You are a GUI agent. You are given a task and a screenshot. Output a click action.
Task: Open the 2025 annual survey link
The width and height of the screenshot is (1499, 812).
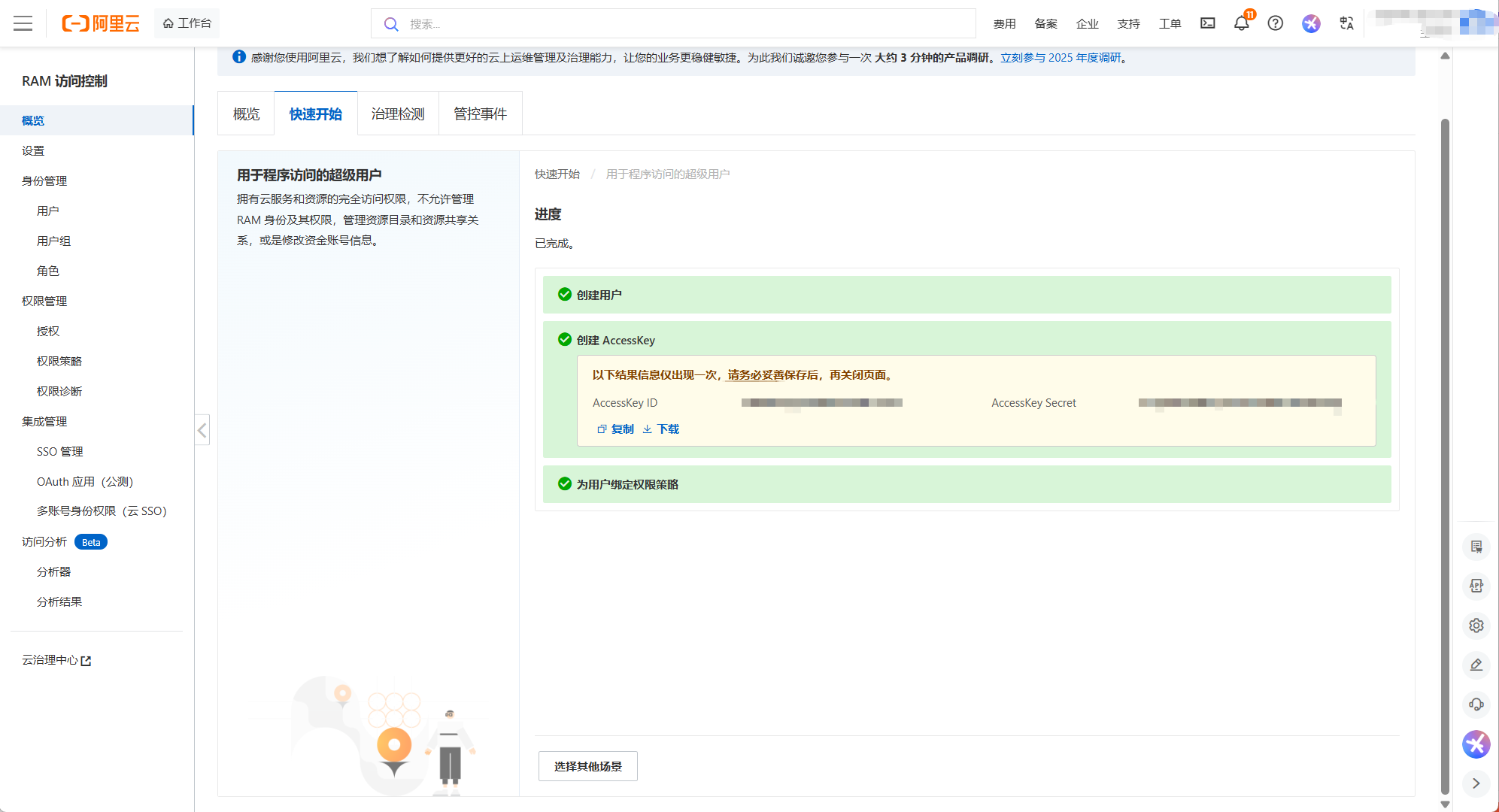(x=1060, y=58)
